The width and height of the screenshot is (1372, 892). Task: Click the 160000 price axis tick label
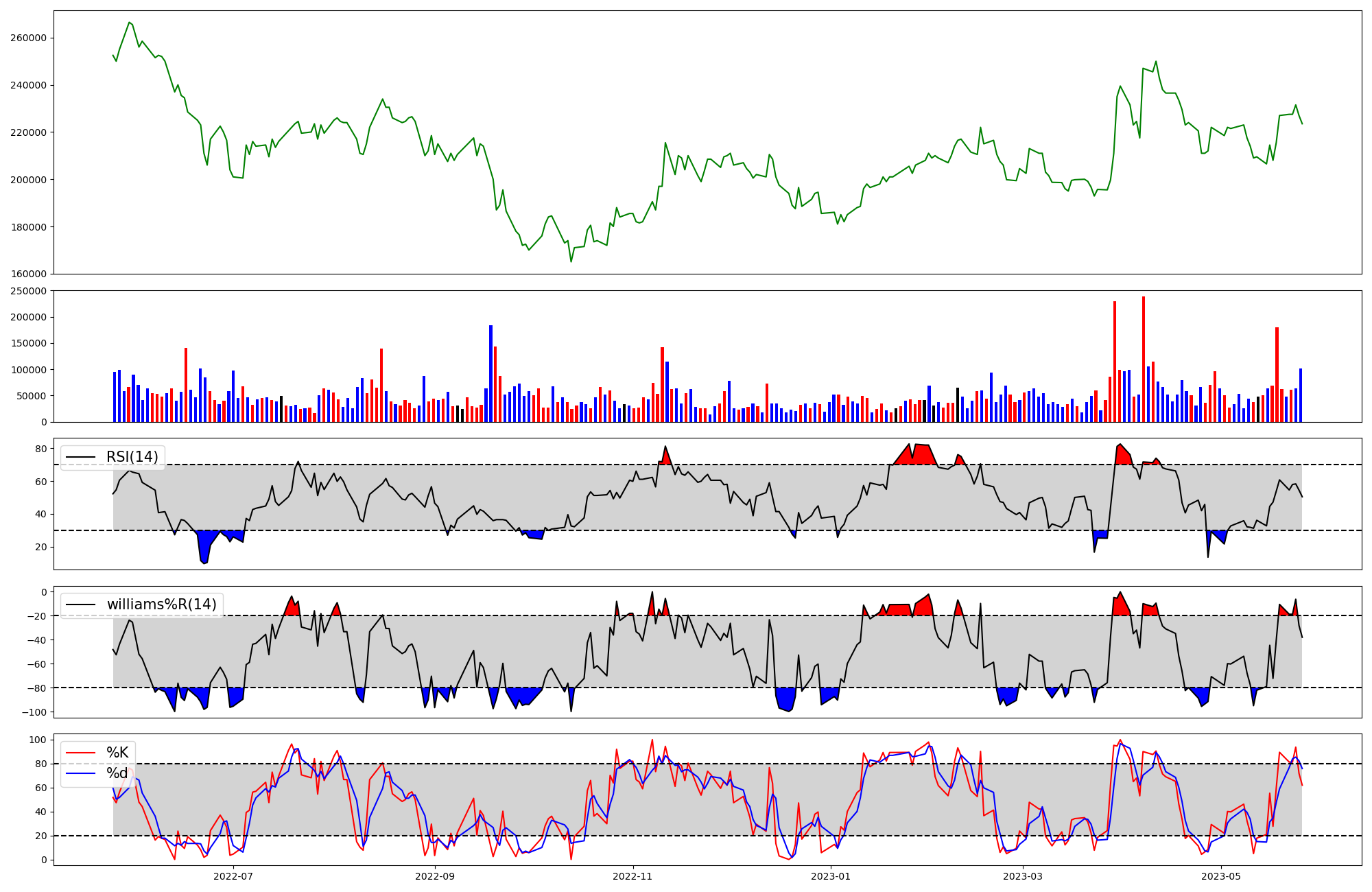[28, 274]
